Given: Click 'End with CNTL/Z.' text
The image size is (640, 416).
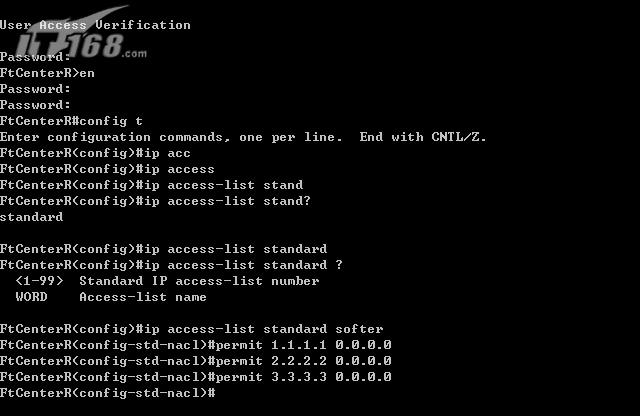Looking at the screenshot, I should tap(423, 137).
